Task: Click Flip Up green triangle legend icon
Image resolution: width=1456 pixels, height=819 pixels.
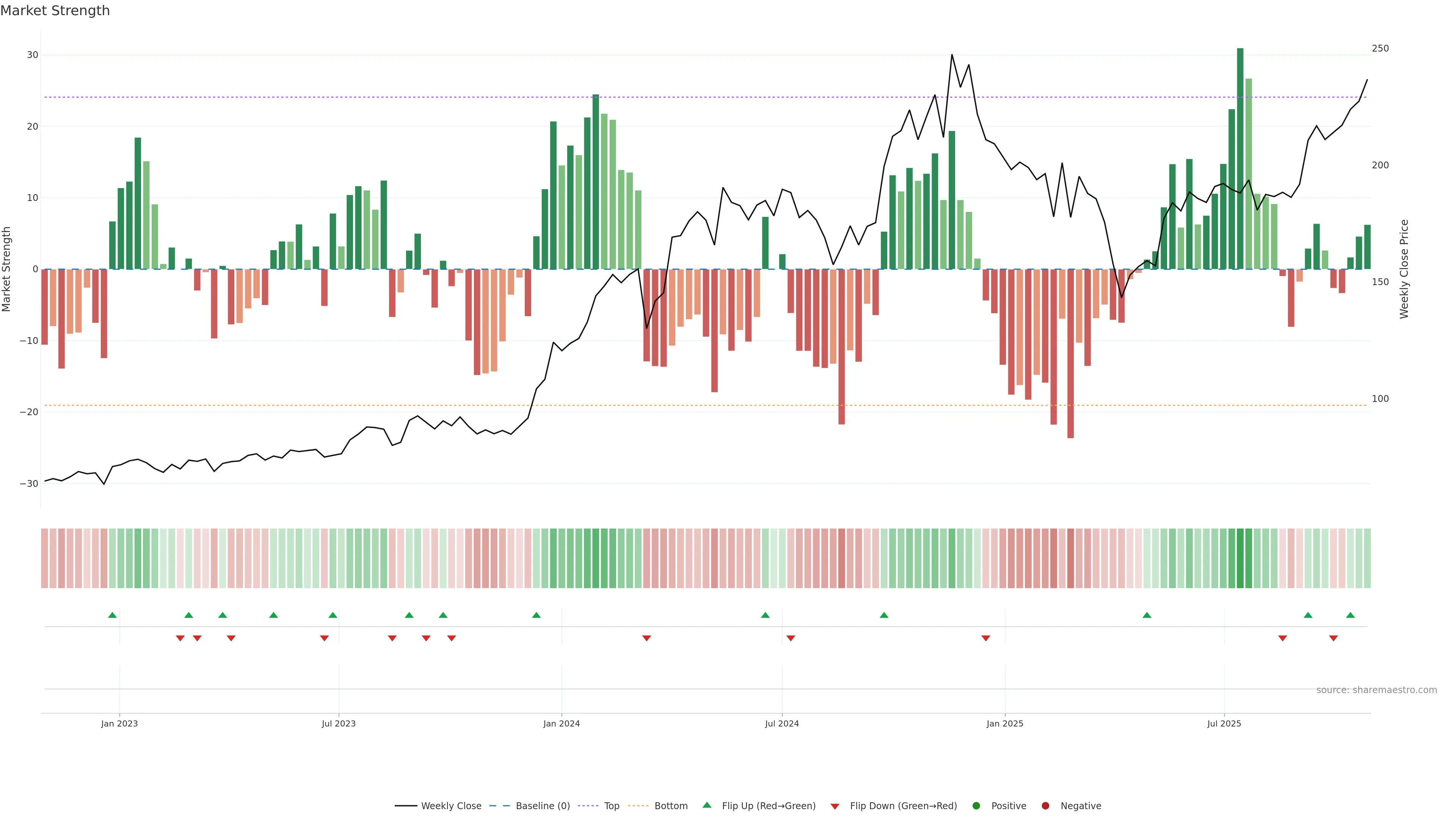Action: (706, 805)
